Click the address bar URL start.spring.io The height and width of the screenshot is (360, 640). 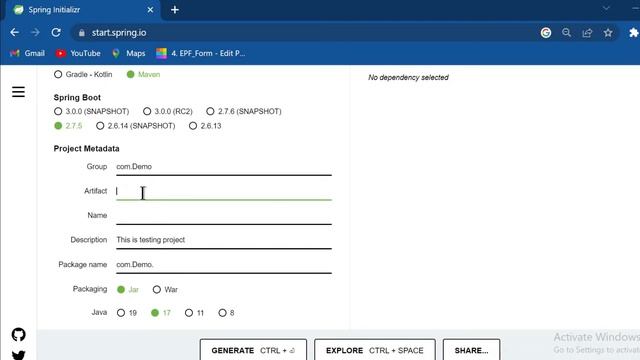pos(119,33)
